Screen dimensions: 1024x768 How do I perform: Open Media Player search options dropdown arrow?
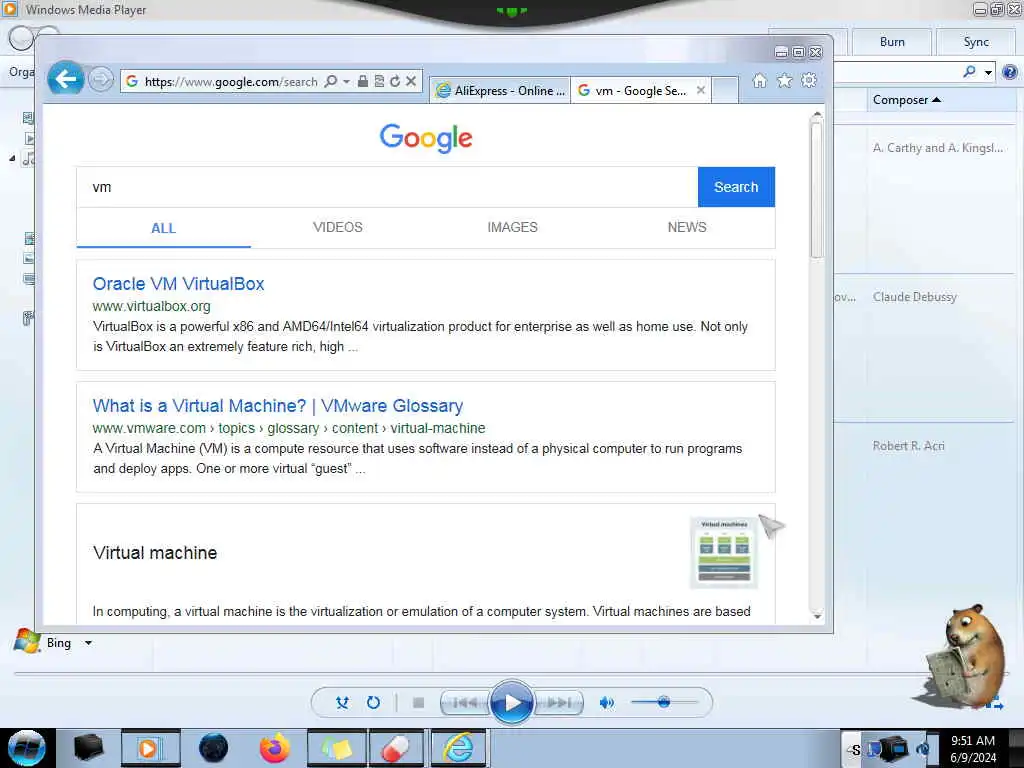pos(989,72)
